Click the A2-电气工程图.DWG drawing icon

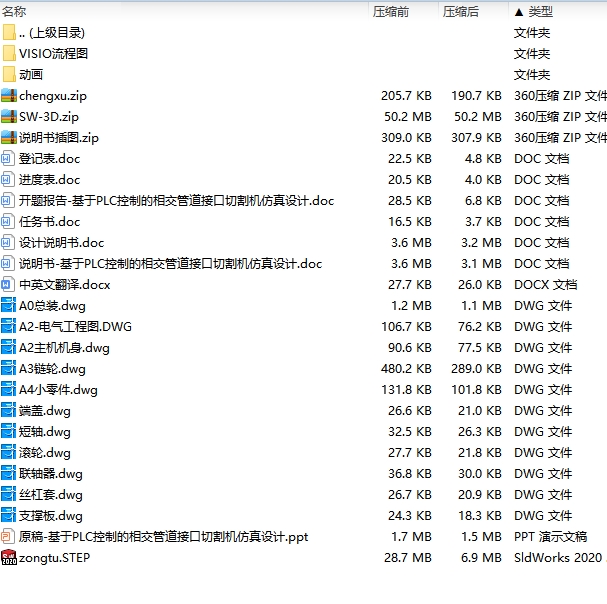coord(9,326)
